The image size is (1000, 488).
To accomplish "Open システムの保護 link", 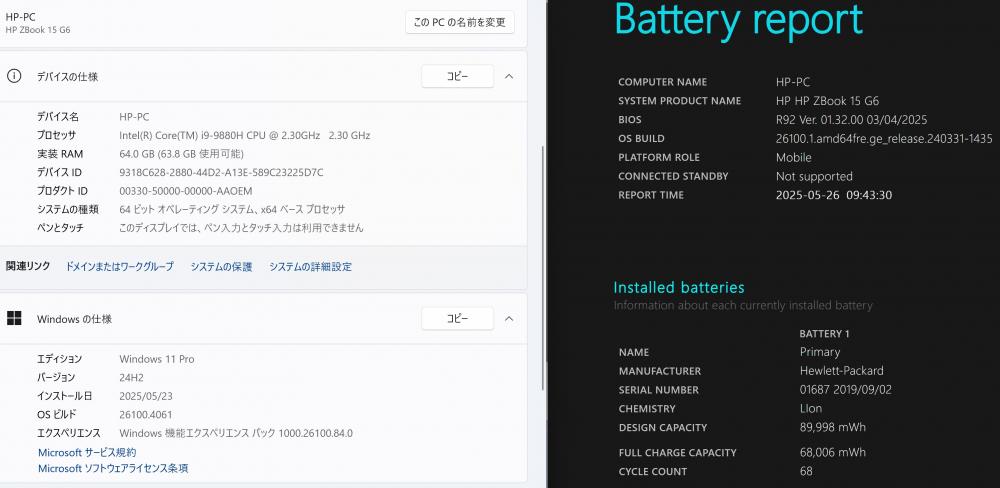I will tap(221, 267).
